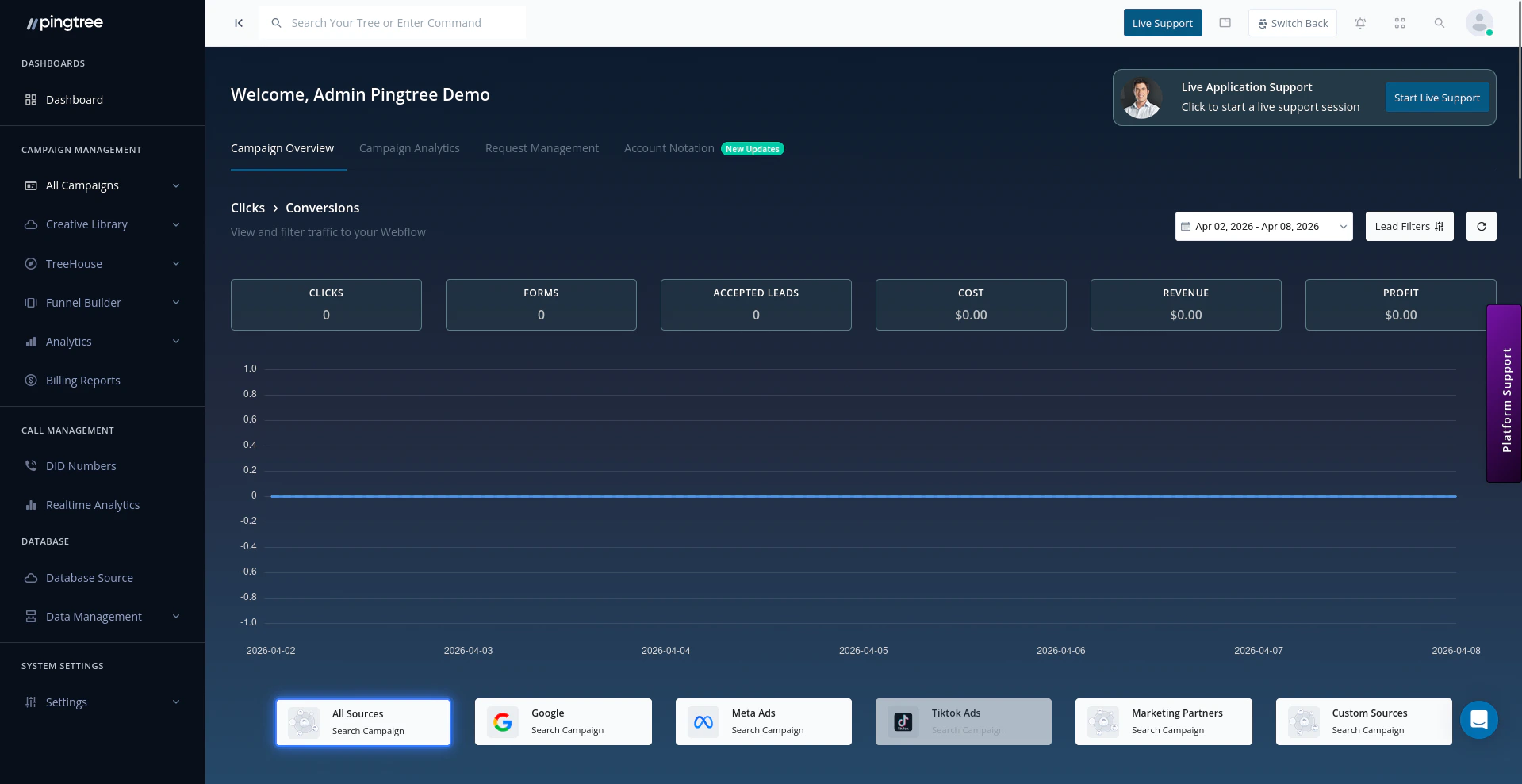
Task: Click the refresh icon next to Lead Filters
Action: (x=1480, y=226)
